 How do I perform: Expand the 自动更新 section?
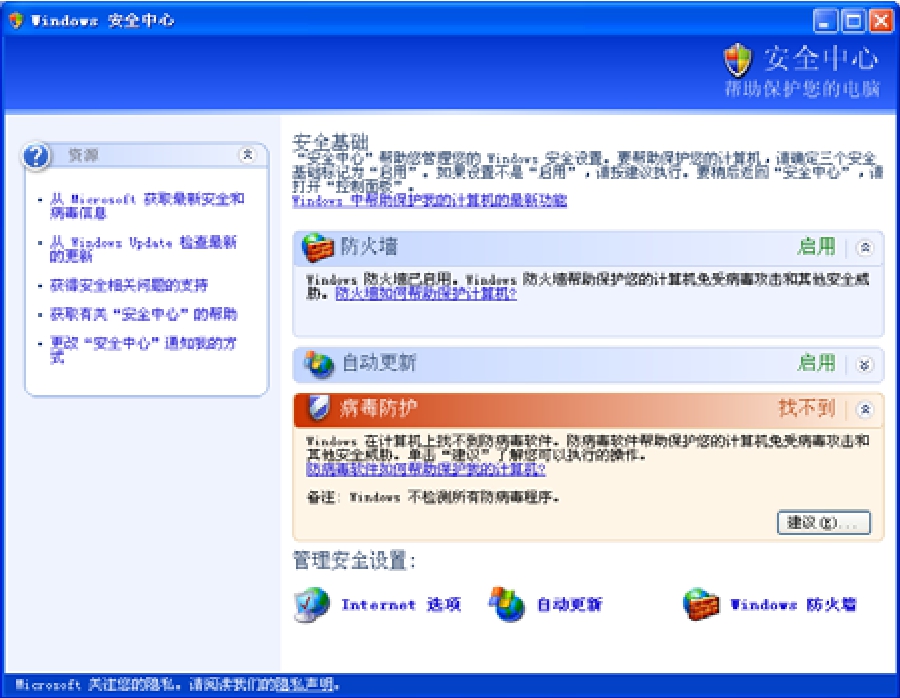click(x=865, y=364)
